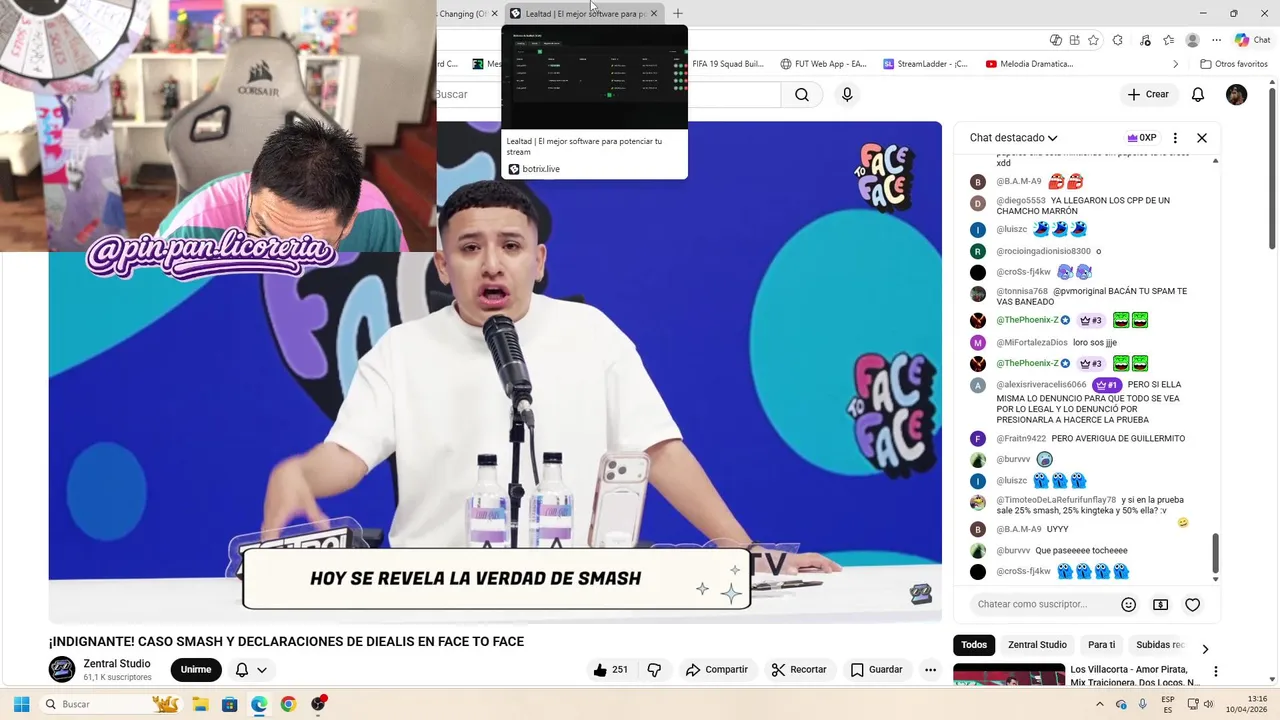Viewport: 1280px width, 720px height.
Task: Open YouTube notifications bell in header
Action: pos(1198,94)
